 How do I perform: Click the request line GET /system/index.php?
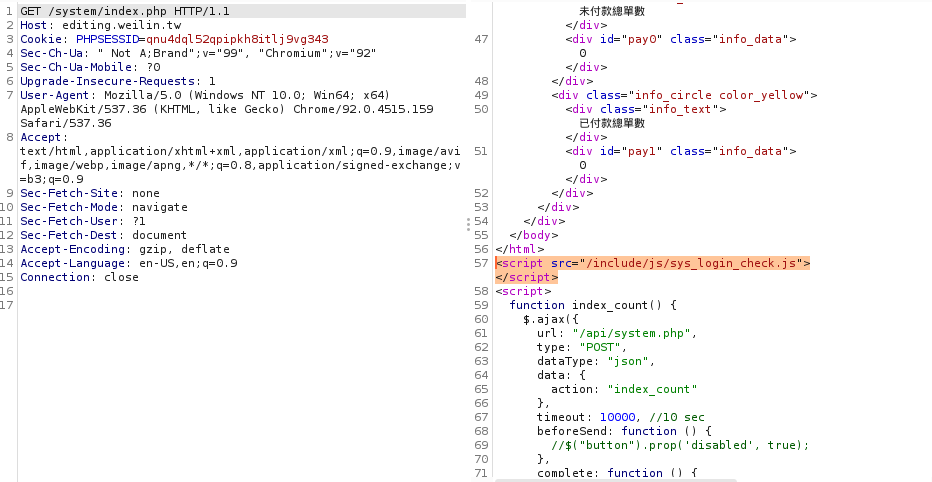pyautogui.click(x=125, y=11)
